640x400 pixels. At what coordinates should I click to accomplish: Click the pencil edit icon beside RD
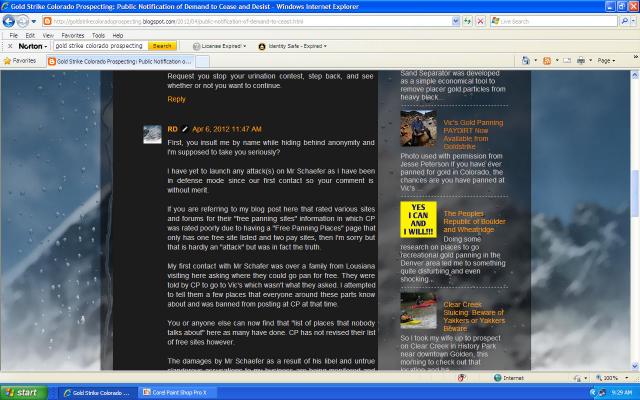(x=184, y=129)
